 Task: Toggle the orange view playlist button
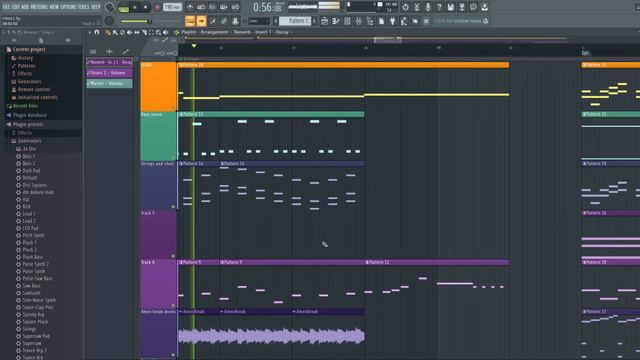[190, 21]
